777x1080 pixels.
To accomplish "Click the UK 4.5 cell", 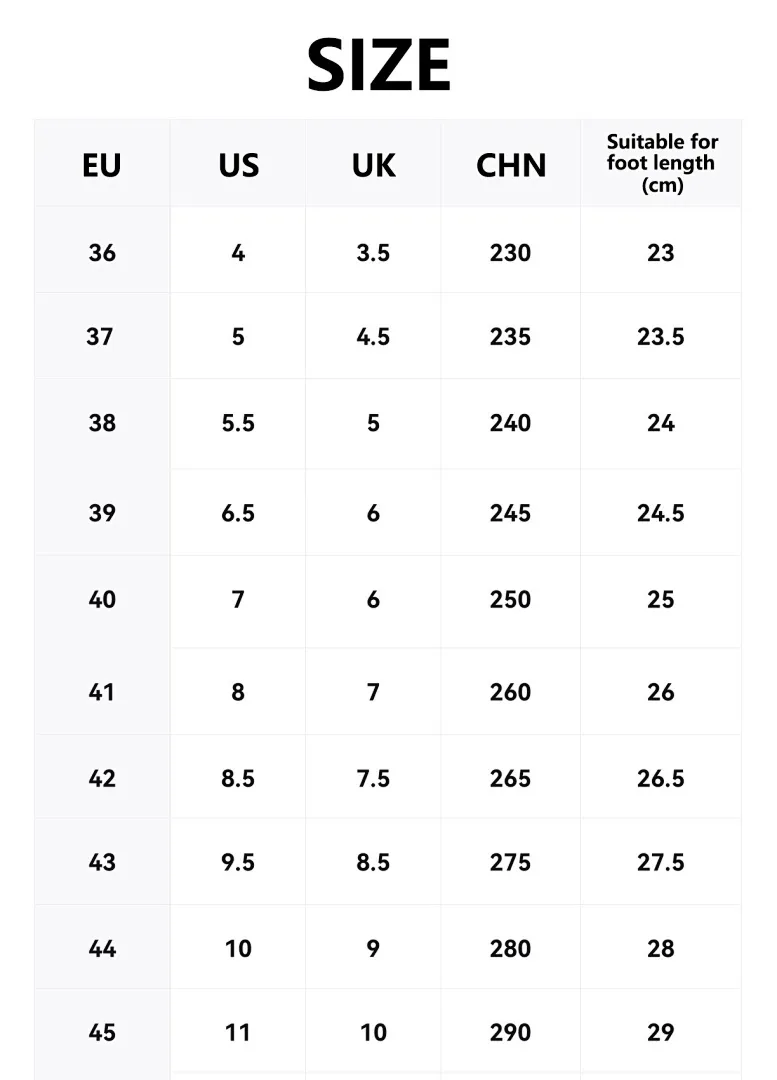I will click(x=373, y=337).
